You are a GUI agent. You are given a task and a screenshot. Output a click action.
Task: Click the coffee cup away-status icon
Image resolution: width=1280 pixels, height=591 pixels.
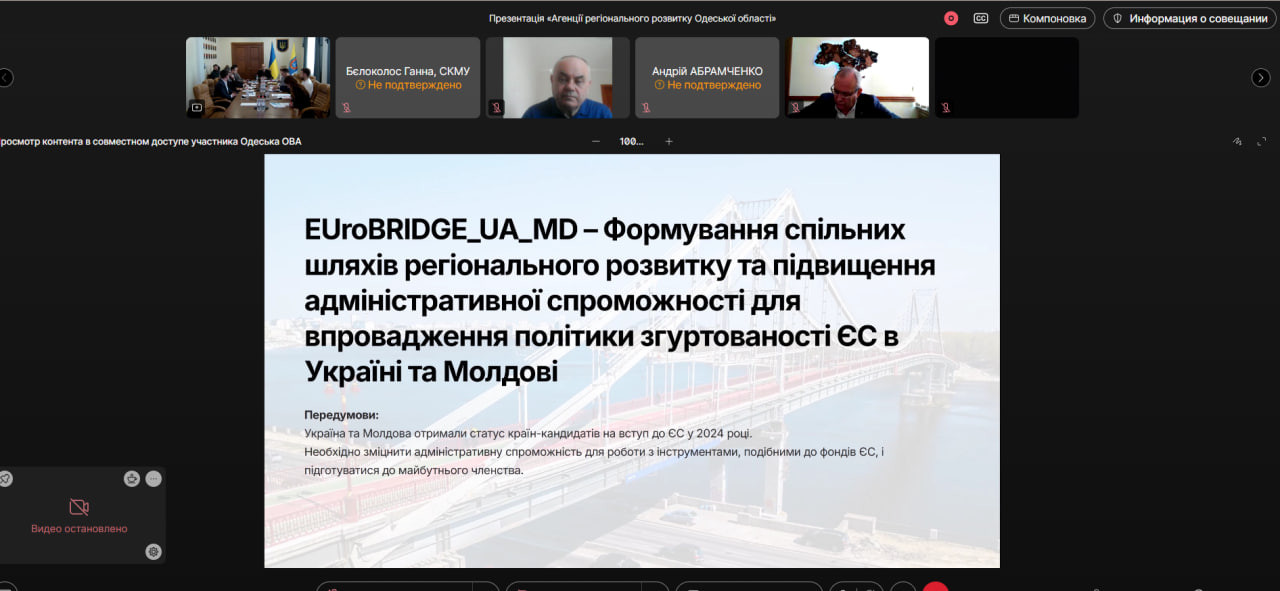tap(132, 479)
